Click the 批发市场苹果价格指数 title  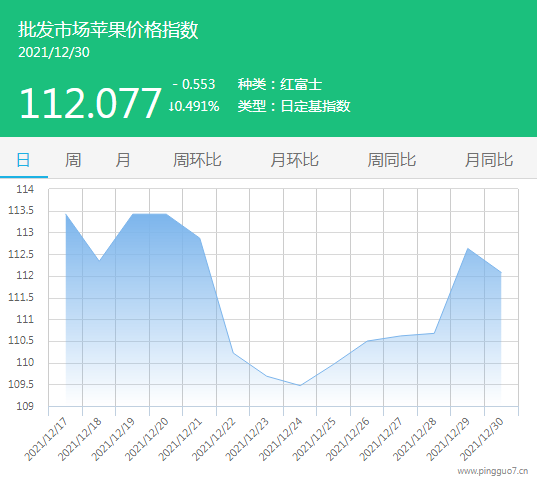108,30
